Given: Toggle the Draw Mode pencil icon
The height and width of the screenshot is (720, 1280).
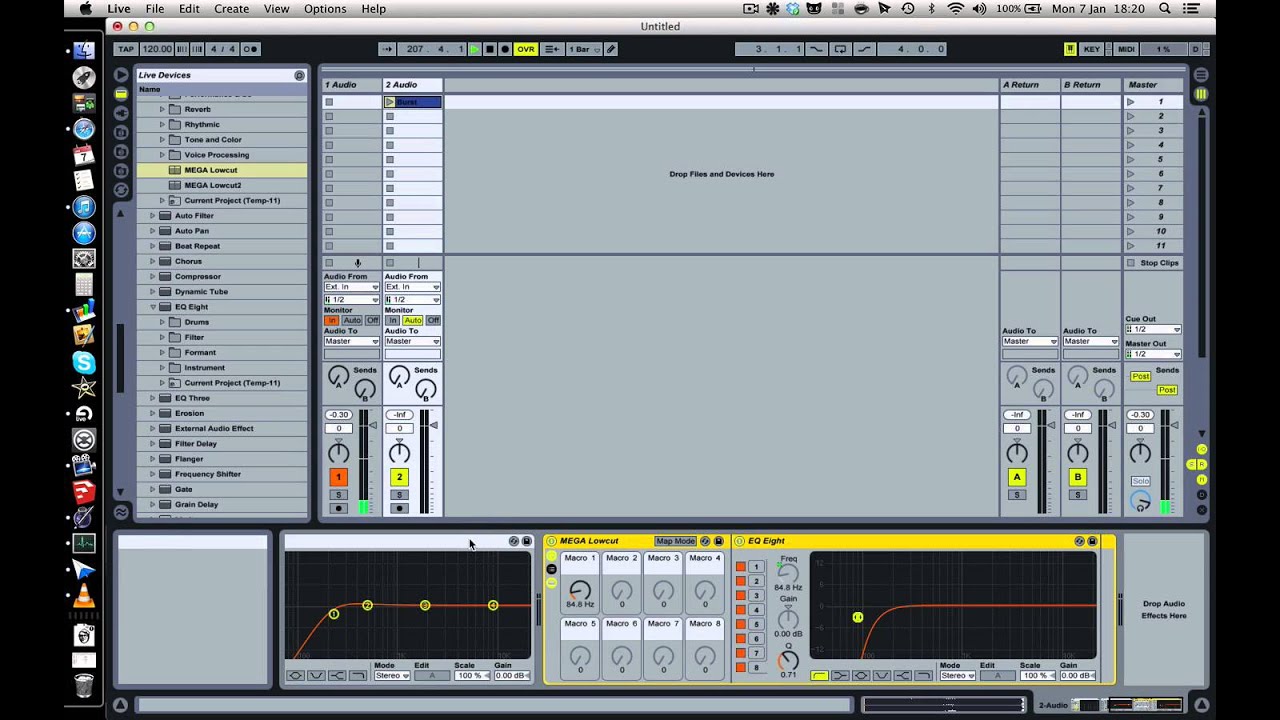Looking at the screenshot, I should tap(610, 49).
